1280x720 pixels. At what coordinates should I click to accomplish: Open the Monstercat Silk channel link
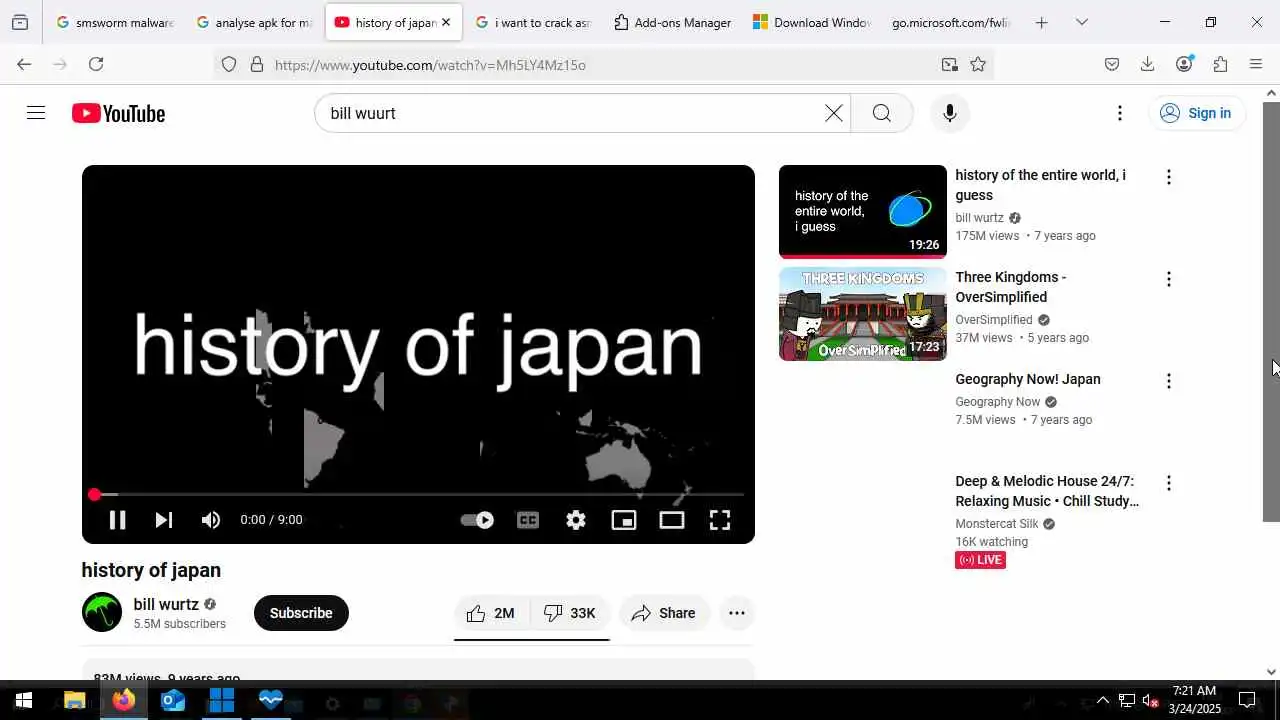(x=997, y=524)
